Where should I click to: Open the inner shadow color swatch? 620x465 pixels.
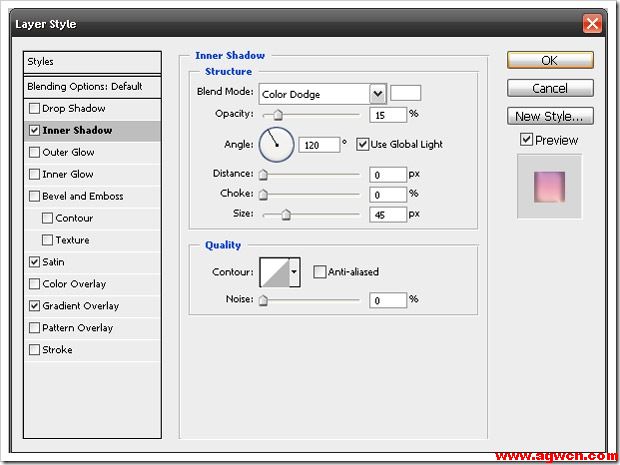click(405, 93)
